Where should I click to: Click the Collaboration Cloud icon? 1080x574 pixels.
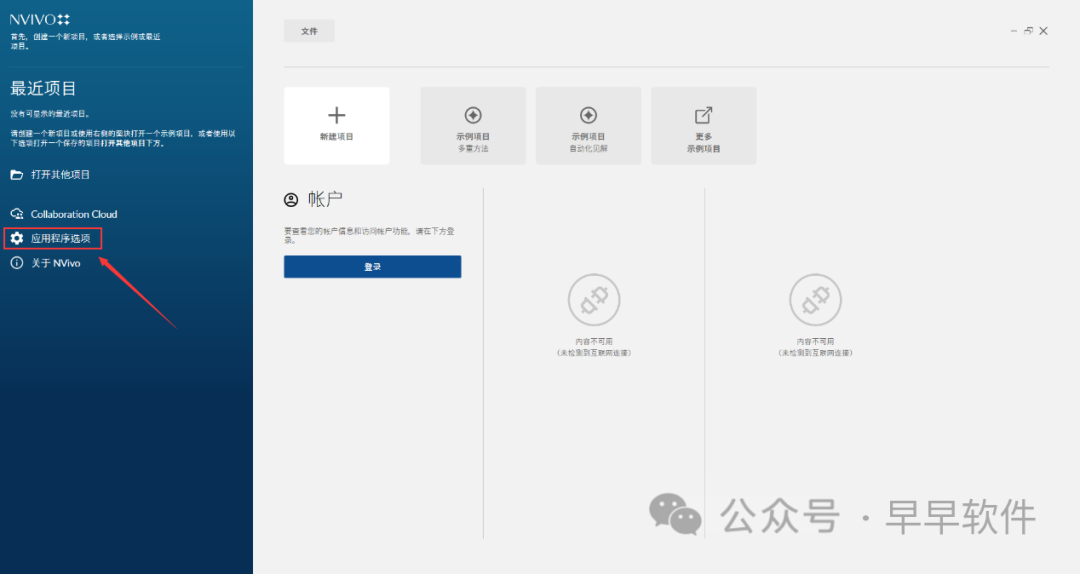point(17,214)
